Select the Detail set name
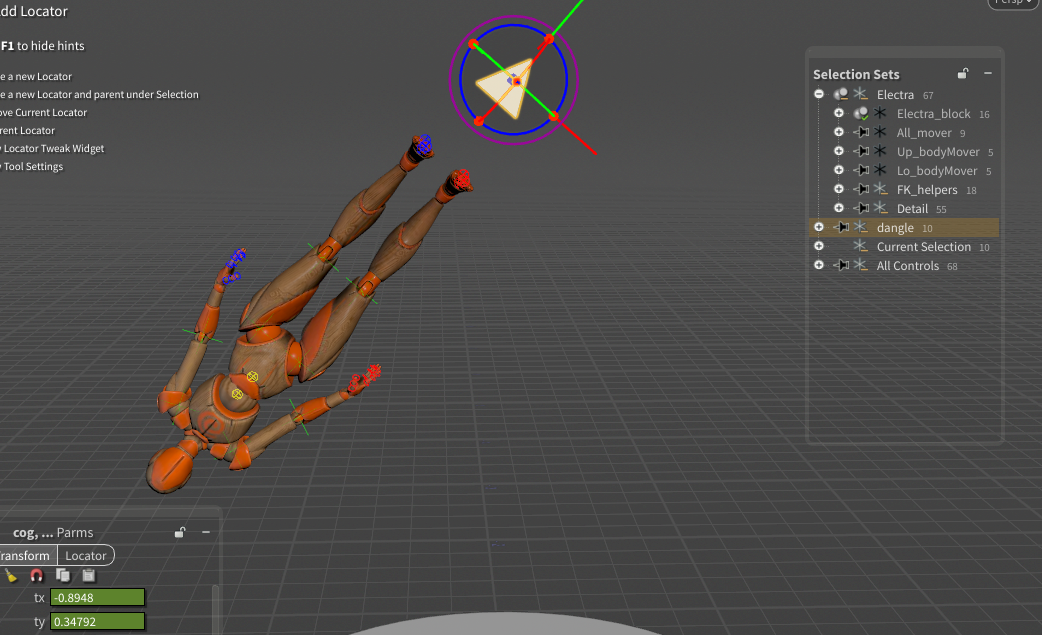Image resolution: width=1042 pixels, height=635 pixels. coord(912,209)
